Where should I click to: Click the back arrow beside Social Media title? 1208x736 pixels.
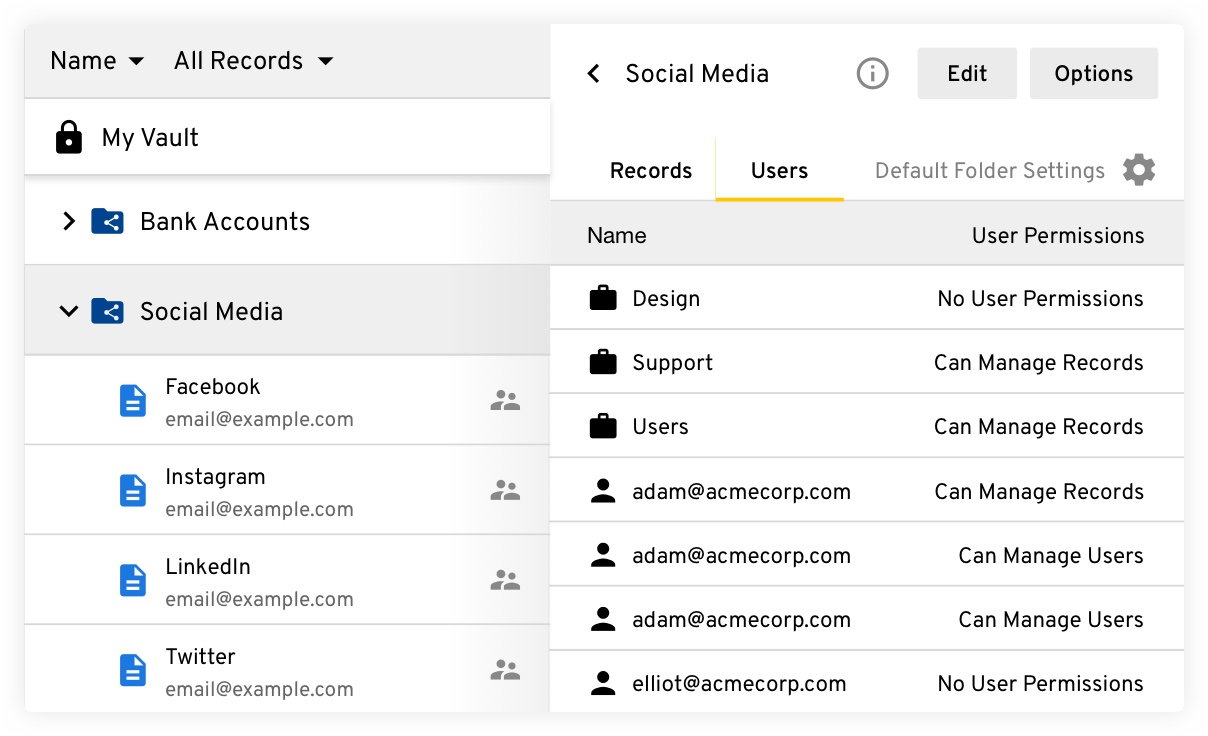coord(594,73)
